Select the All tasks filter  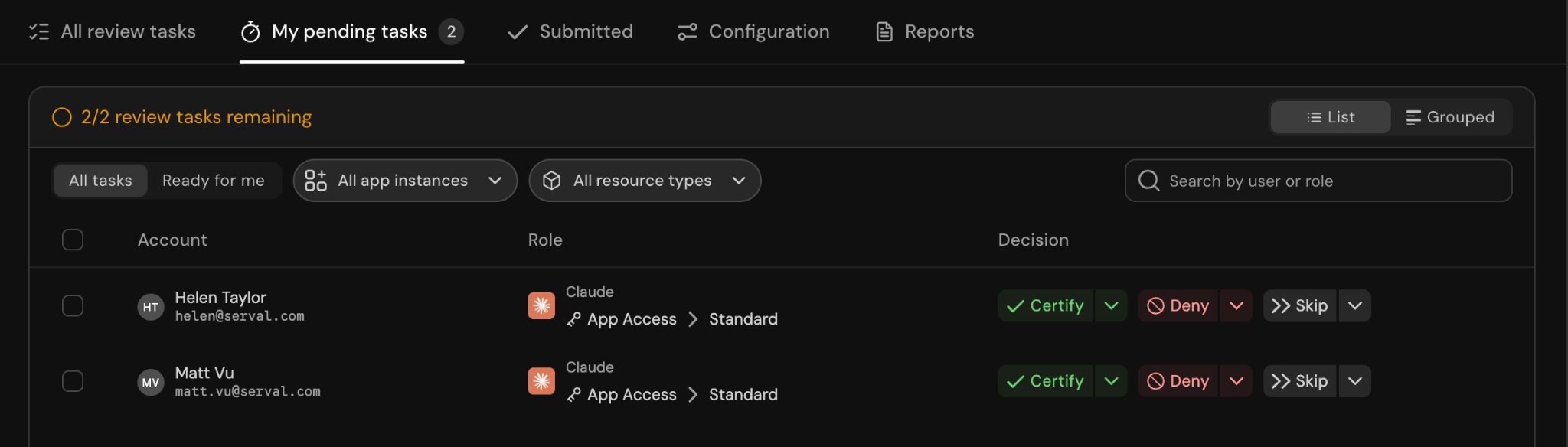point(100,181)
